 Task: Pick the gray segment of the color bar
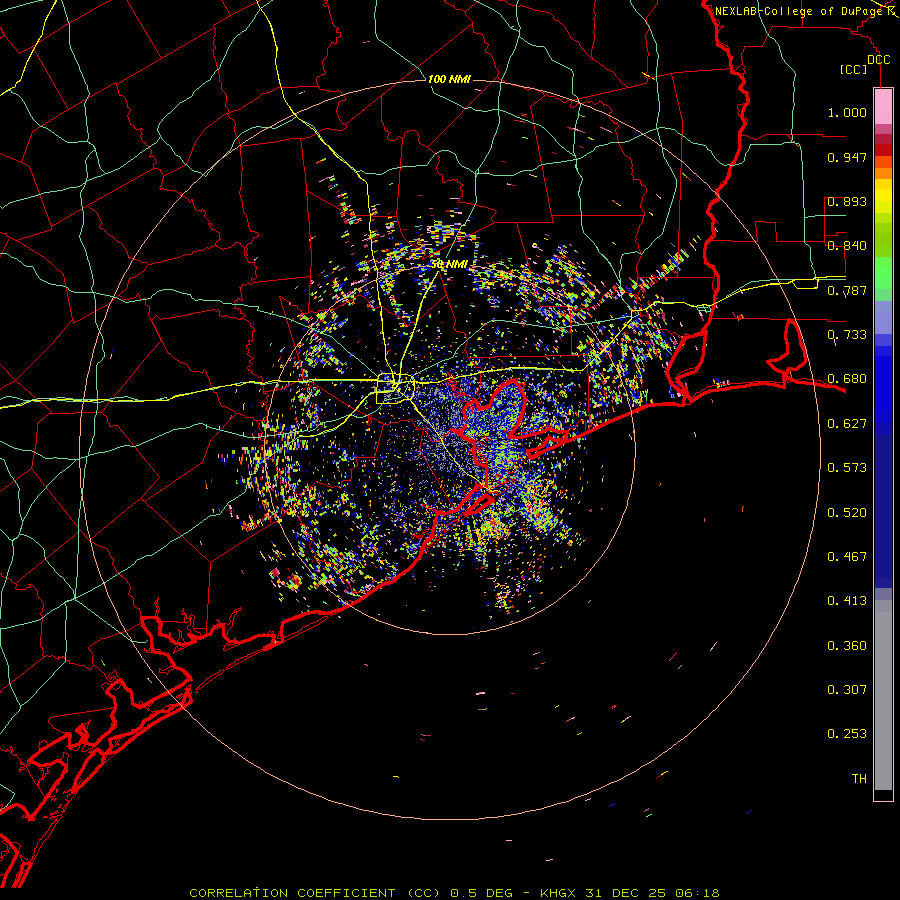(x=883, y=695)
